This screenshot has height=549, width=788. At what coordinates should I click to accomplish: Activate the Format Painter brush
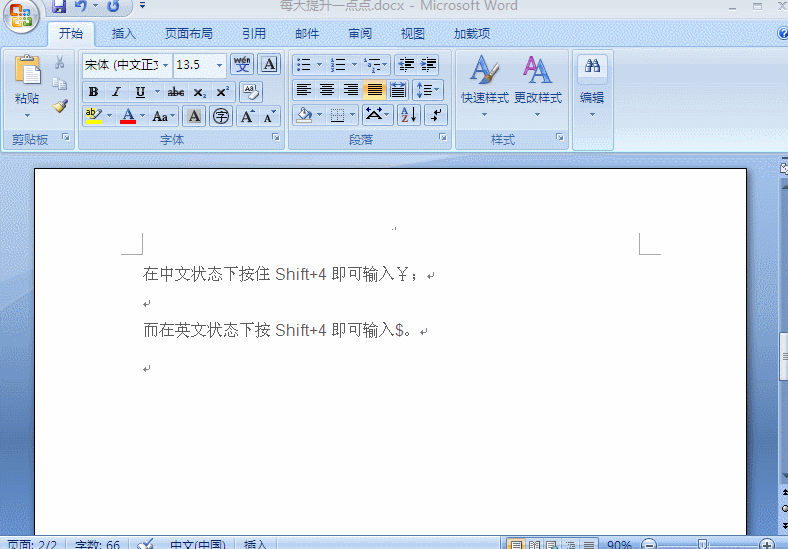tap(60, 106)
